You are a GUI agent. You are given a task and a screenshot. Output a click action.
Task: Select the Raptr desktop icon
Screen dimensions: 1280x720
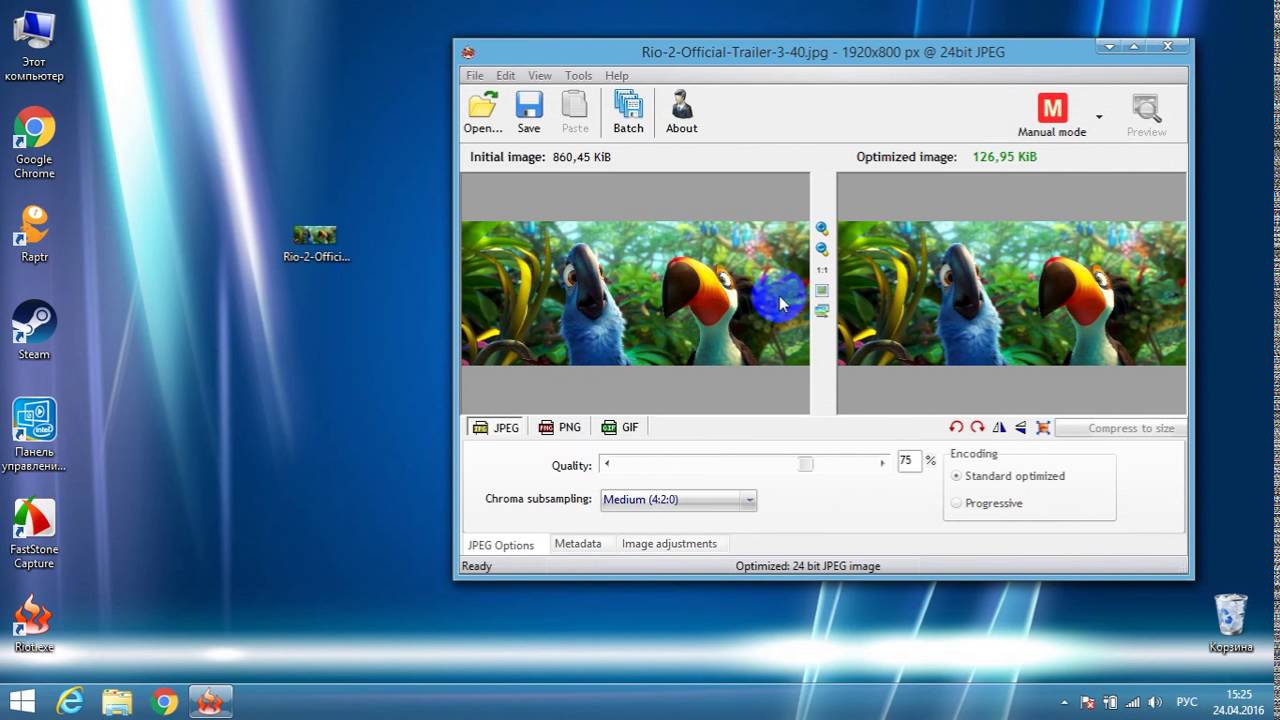(x=34, y=234)
